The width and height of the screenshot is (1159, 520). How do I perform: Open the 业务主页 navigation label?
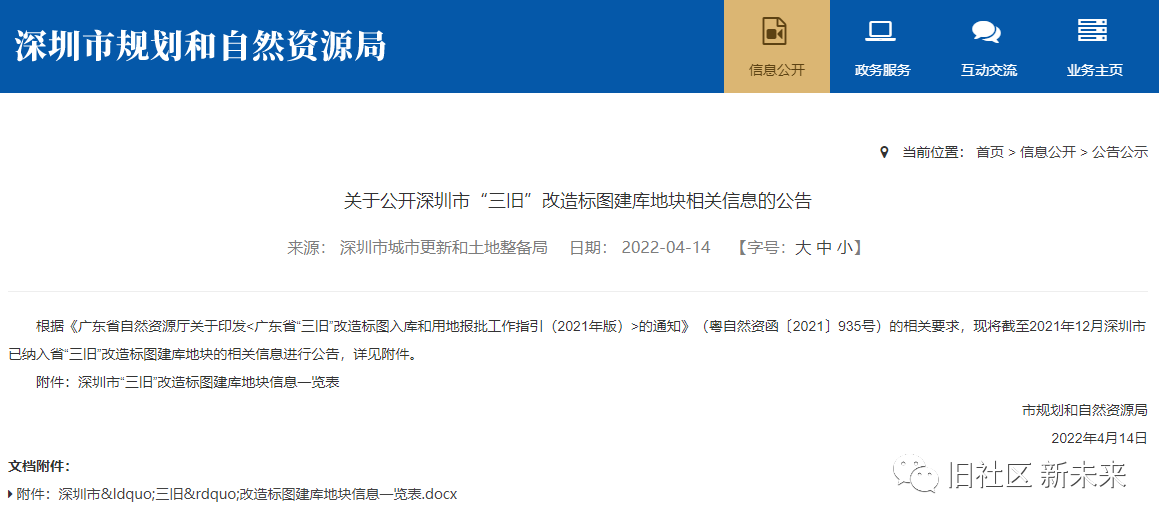click(1094, 70)
